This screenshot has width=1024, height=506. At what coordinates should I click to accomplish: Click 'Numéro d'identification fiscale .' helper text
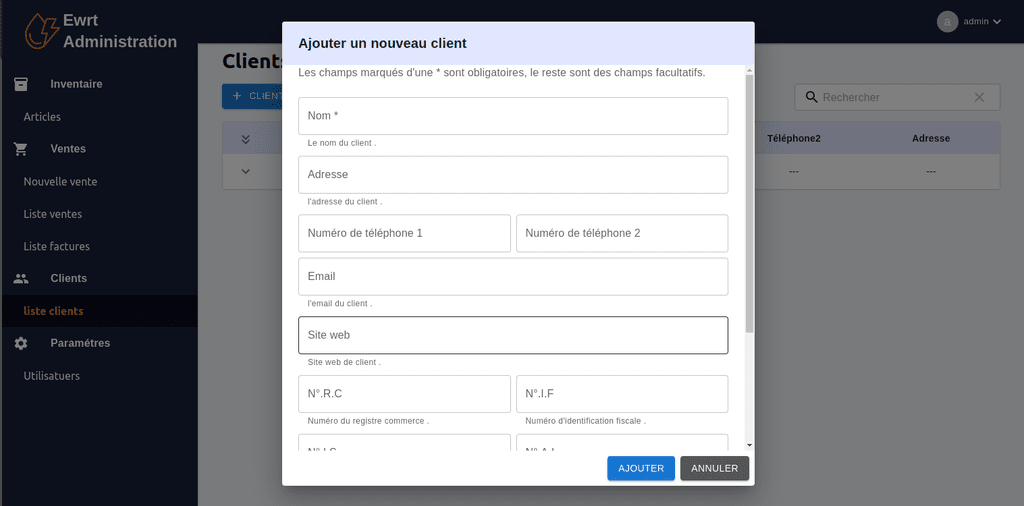(x=586, y=421)
